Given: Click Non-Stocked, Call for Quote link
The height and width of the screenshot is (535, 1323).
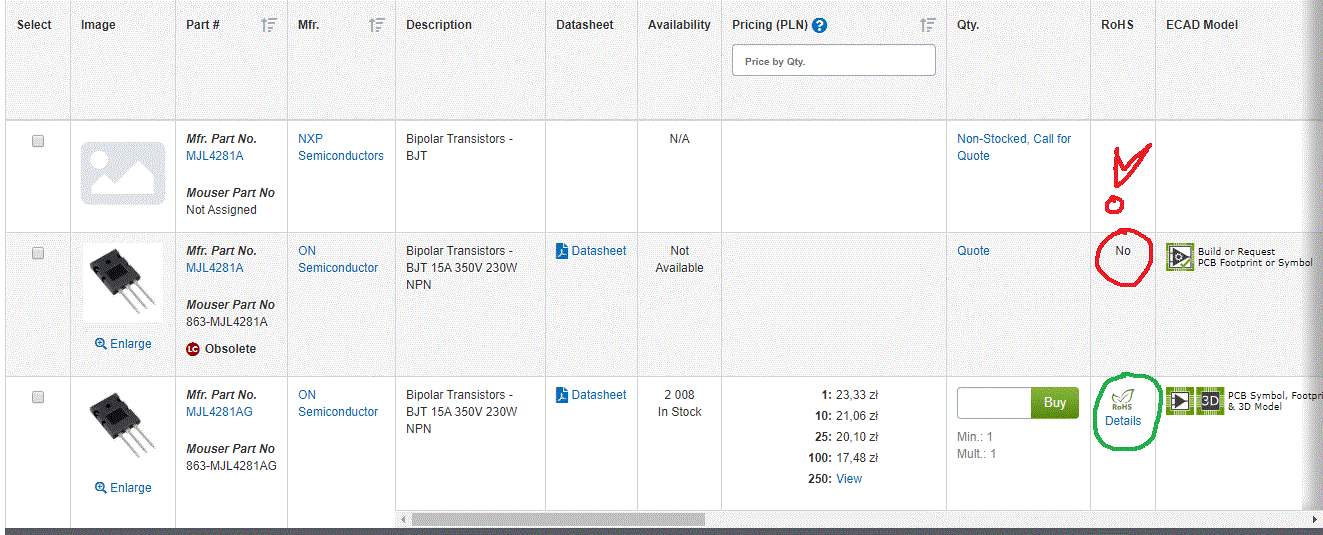Looking at the screenshot, I should click(x=1014, y=147).
